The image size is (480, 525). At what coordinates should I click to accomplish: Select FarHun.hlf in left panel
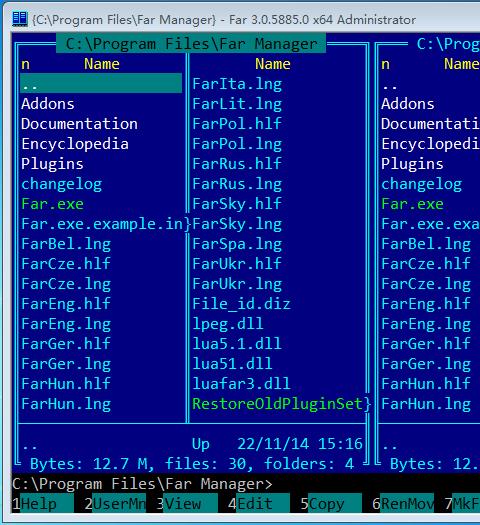click(x=66, y=384)
